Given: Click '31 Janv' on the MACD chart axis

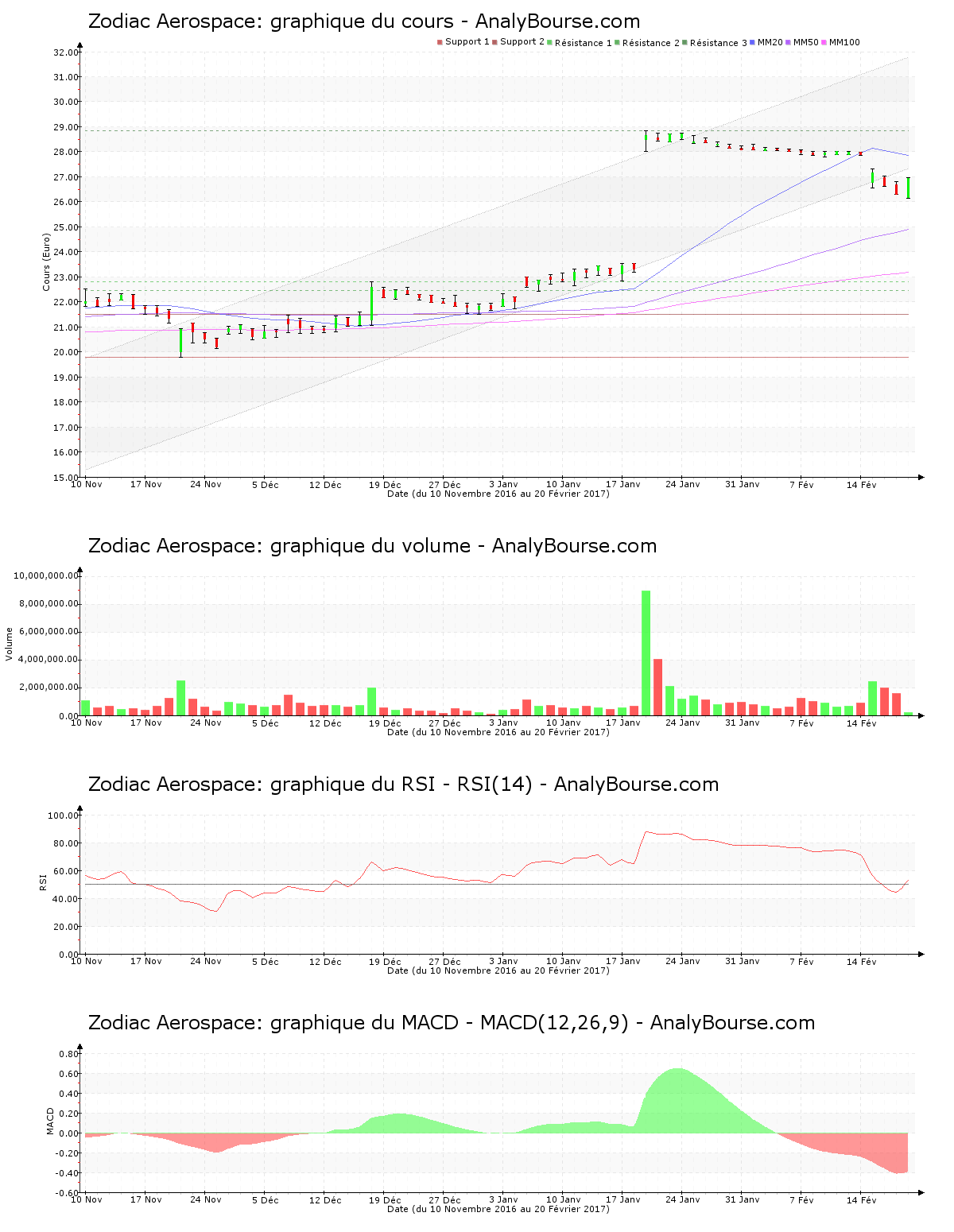Looking at the screenshot, I should 743,1199.
